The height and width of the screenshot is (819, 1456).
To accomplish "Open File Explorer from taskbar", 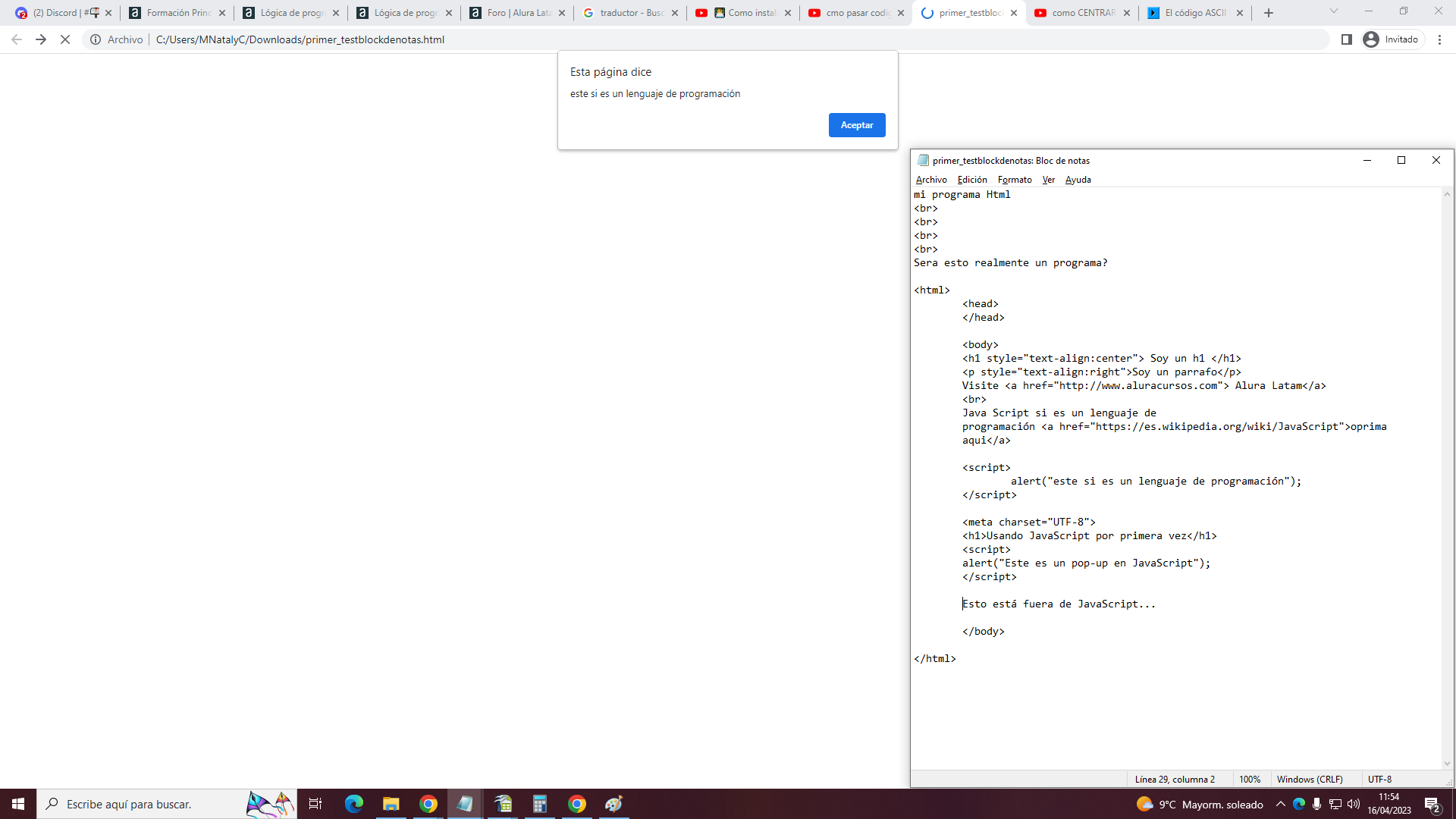I will tap(391, 804).
